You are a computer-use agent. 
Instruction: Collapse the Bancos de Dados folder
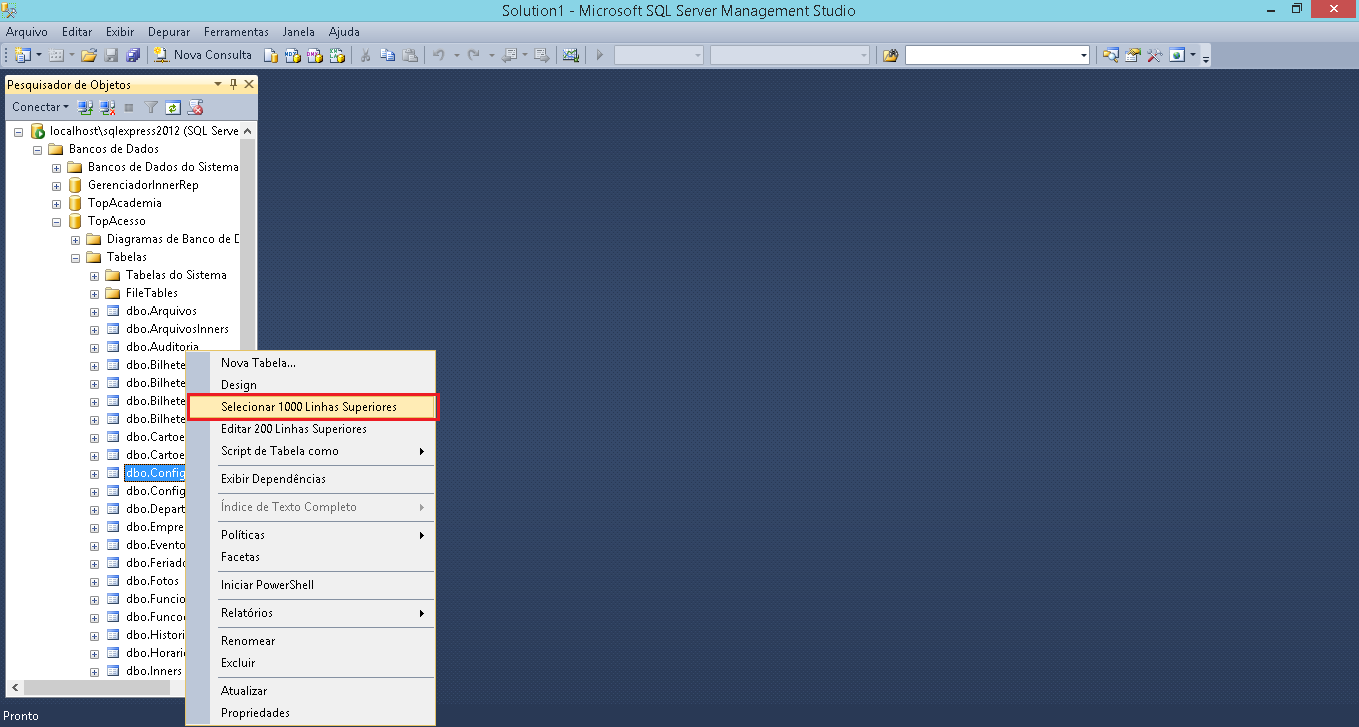pos(37,149)
